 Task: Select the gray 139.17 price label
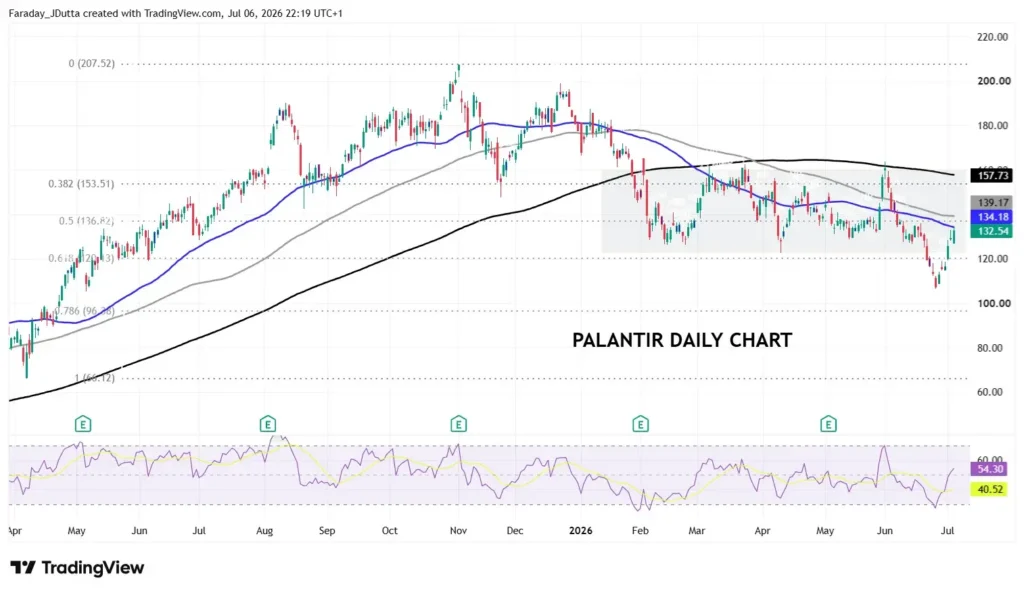[991, 202]
